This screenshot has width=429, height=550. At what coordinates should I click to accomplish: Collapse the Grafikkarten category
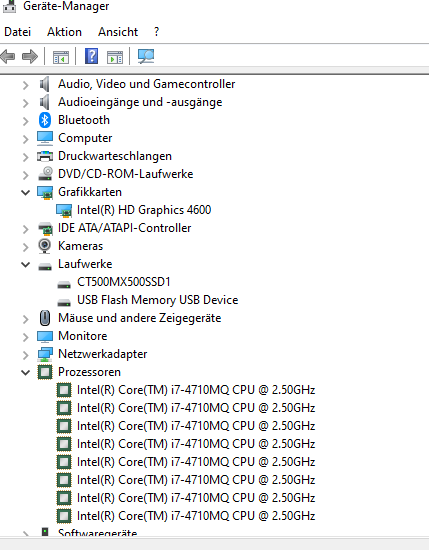click(26, 192)
